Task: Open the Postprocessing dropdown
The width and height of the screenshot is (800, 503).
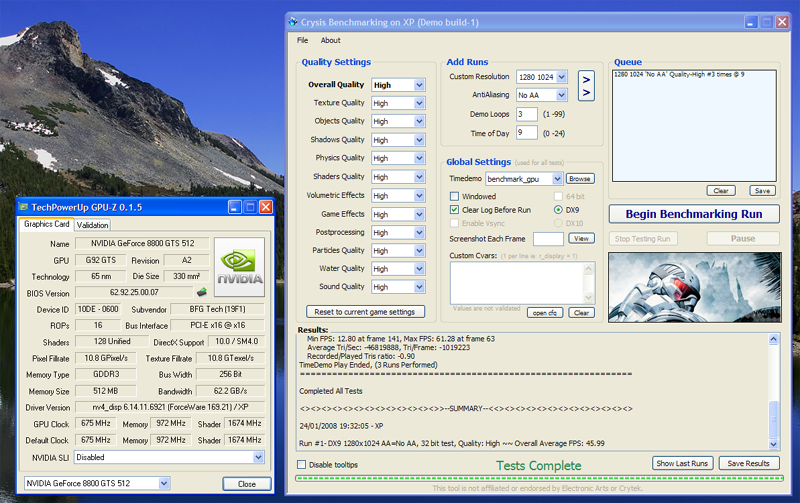Action: coord(419,233)
